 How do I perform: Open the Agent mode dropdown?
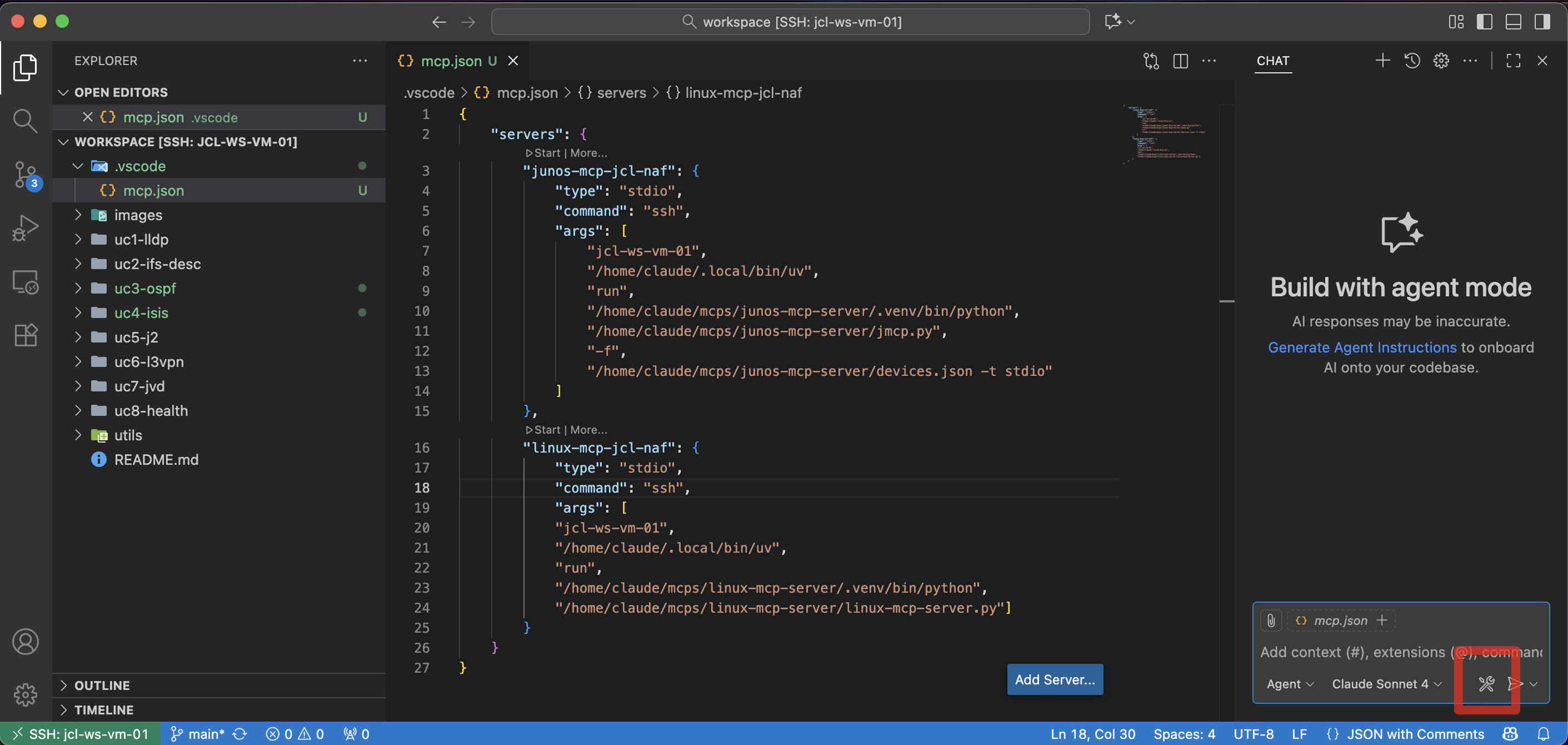tap(1289, 683)
